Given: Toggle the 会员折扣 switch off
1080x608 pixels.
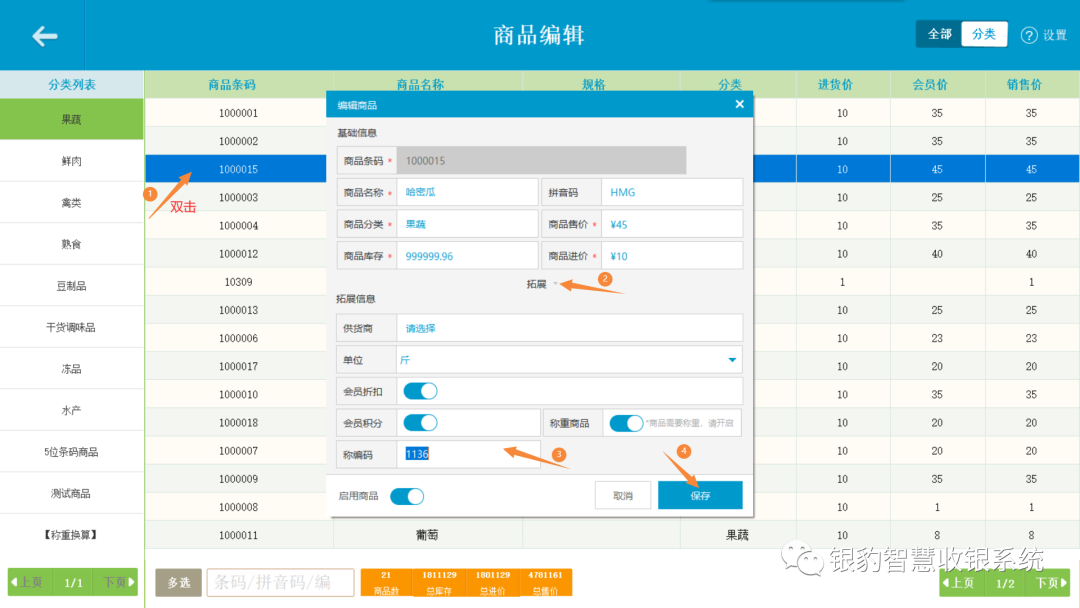Looking at the screenshot, I should pyautogui.click(x=420, y=391).
